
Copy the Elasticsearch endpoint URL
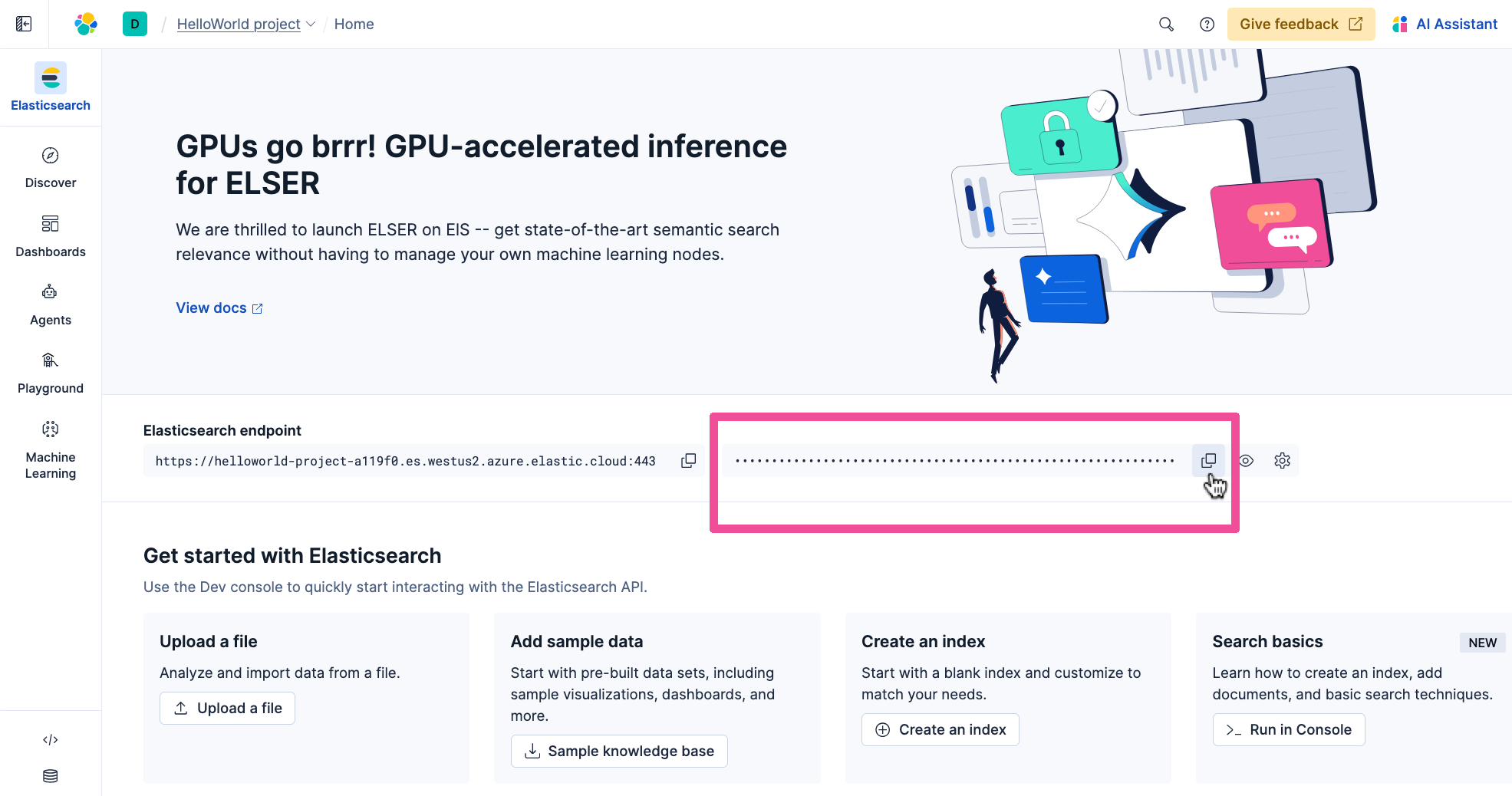click(689, 460)
